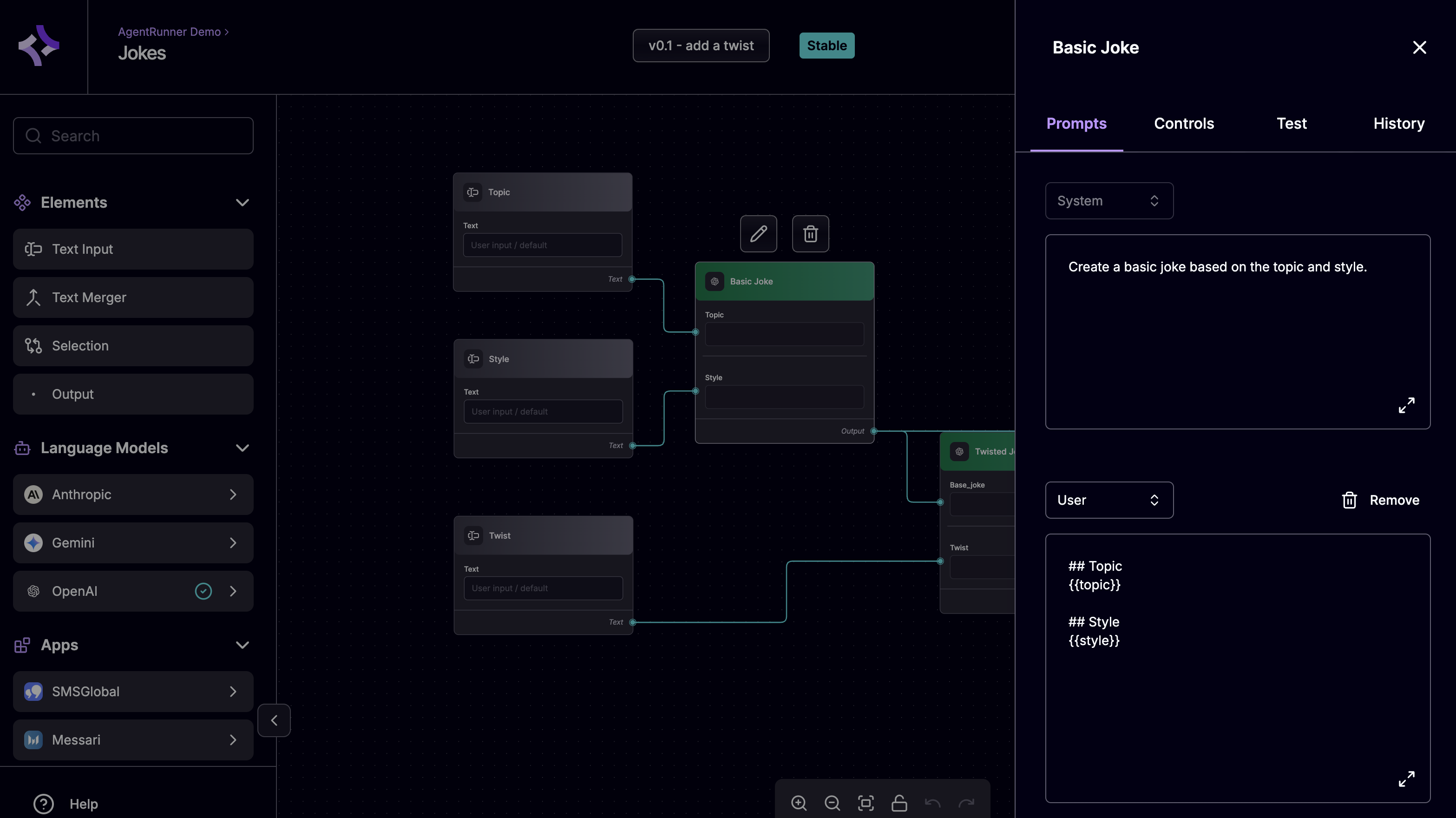Switch to the Controls tab
The image size is (1456, 818).
(1184, 123)
